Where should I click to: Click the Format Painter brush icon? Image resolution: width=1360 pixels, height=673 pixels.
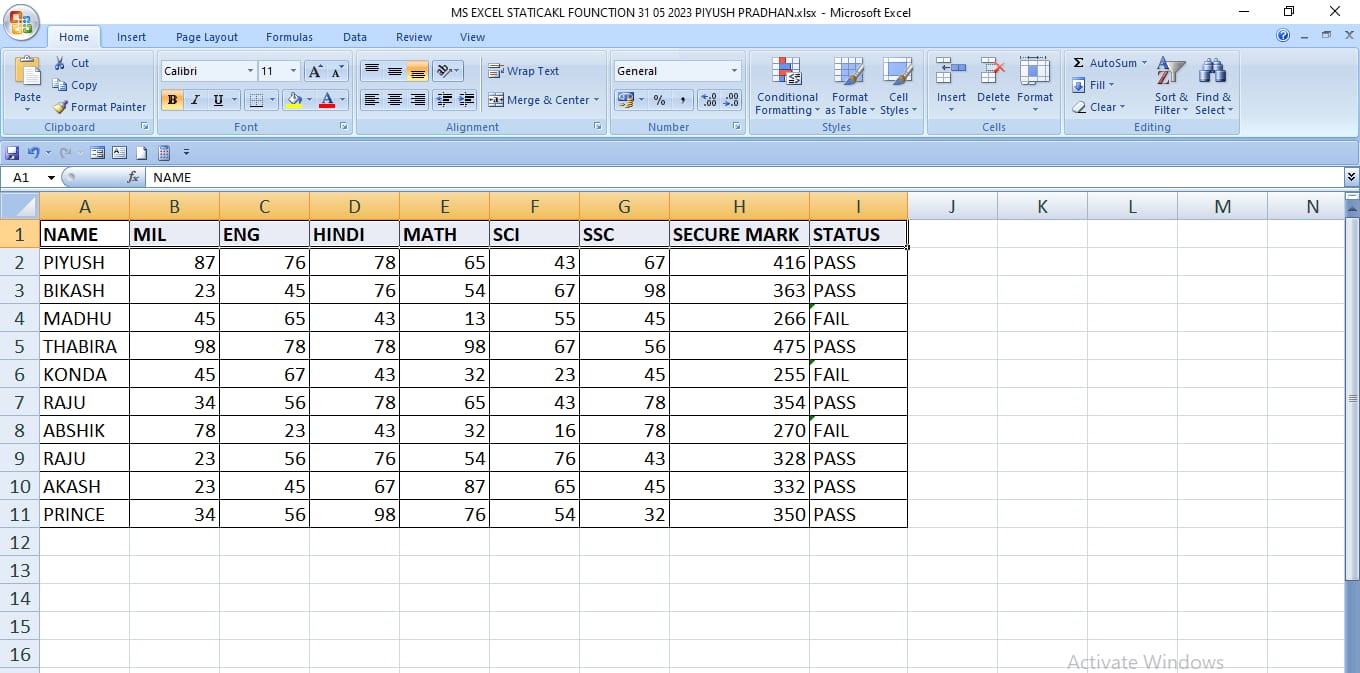61,107
